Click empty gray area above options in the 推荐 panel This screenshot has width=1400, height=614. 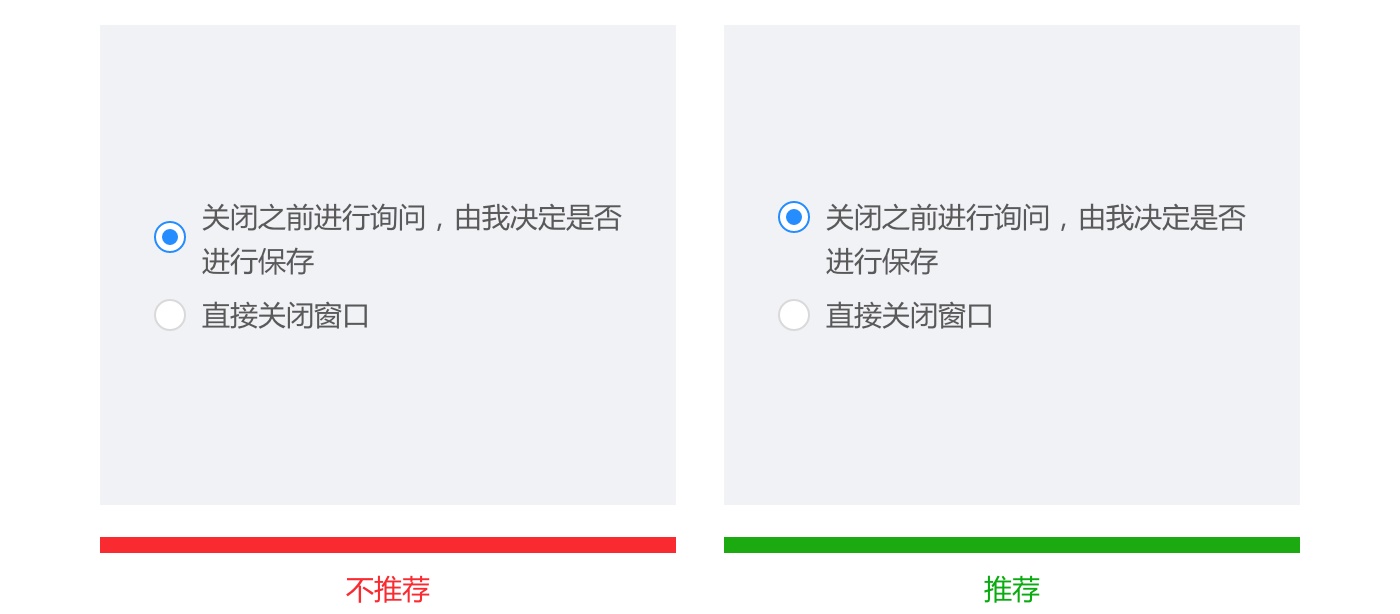(1012, 110)
